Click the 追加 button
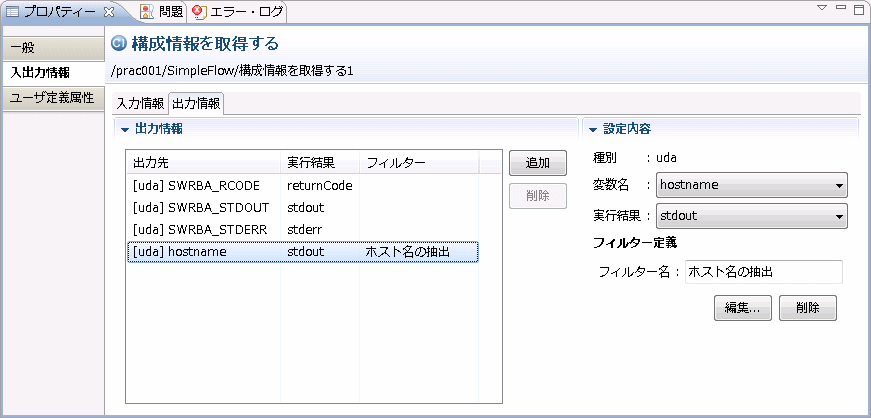Screen dimensions: 871x418 tap(538, 163)
